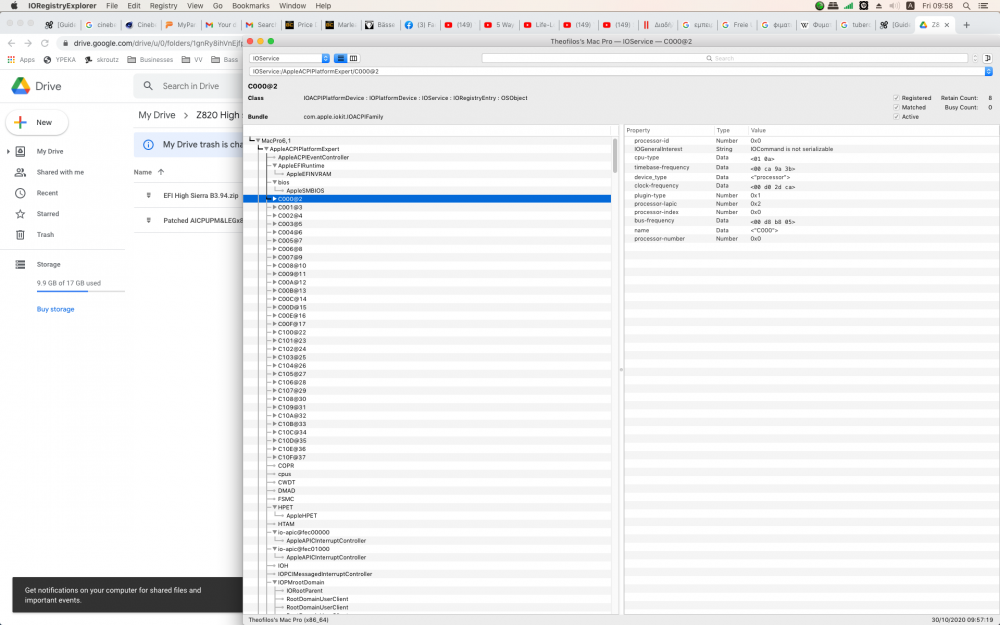Collapse the IOPMrootDomain node
The image size is (1000, 625).
[x=275, y=582]
